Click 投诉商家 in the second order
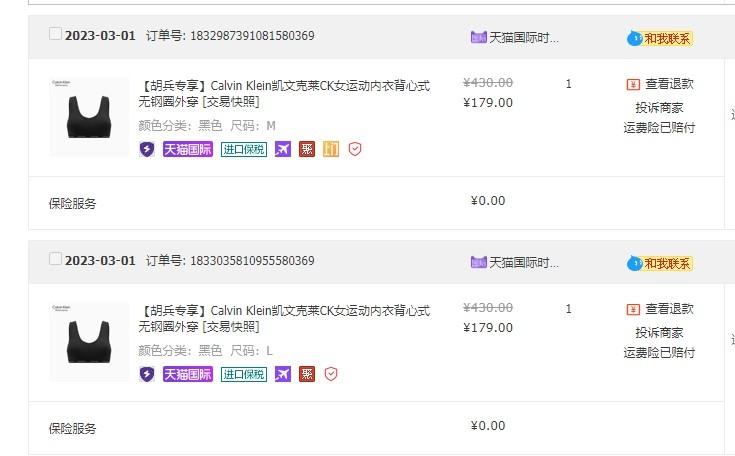 click(659, 333)
